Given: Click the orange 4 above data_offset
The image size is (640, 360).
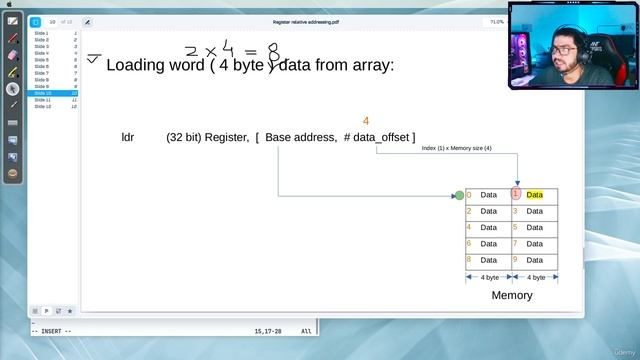Looking at the screenshot, I should point(366,121).
